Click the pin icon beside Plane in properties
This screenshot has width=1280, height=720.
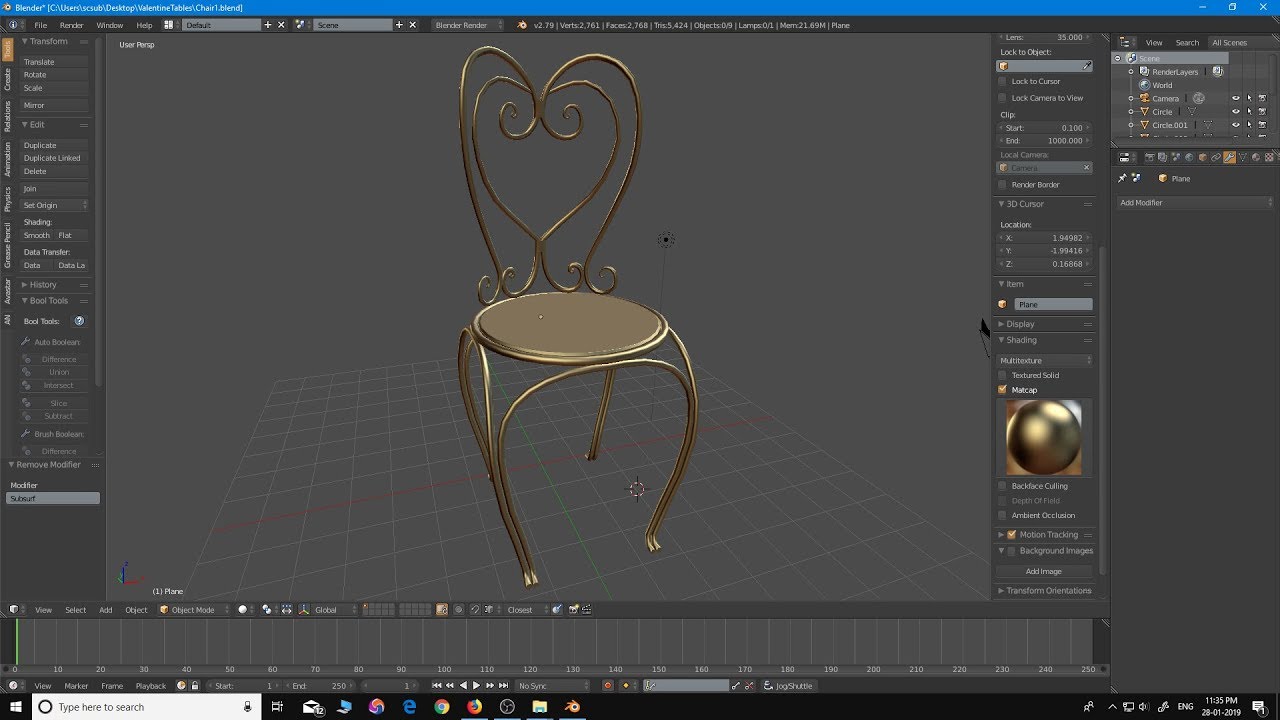tap(1122, 178)
